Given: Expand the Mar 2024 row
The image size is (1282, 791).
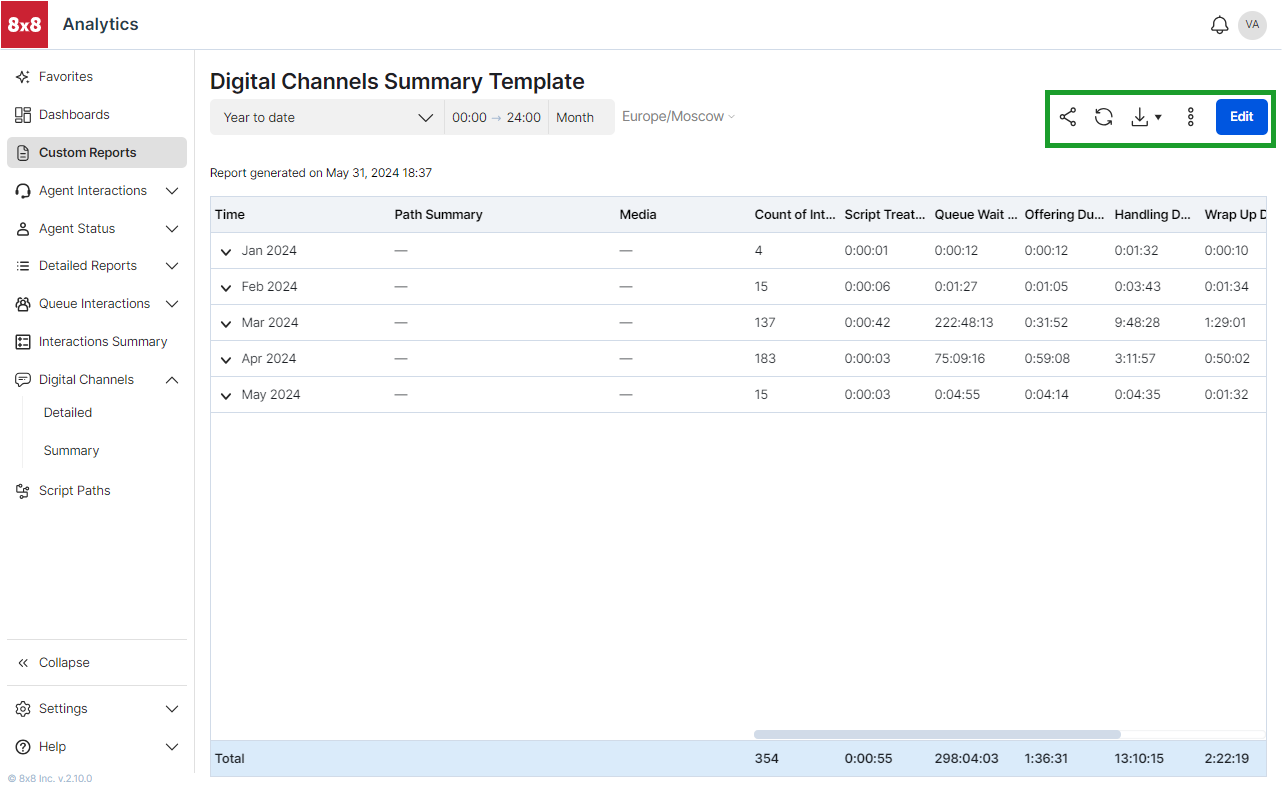Looking at the screenshot, I should 225,323.
